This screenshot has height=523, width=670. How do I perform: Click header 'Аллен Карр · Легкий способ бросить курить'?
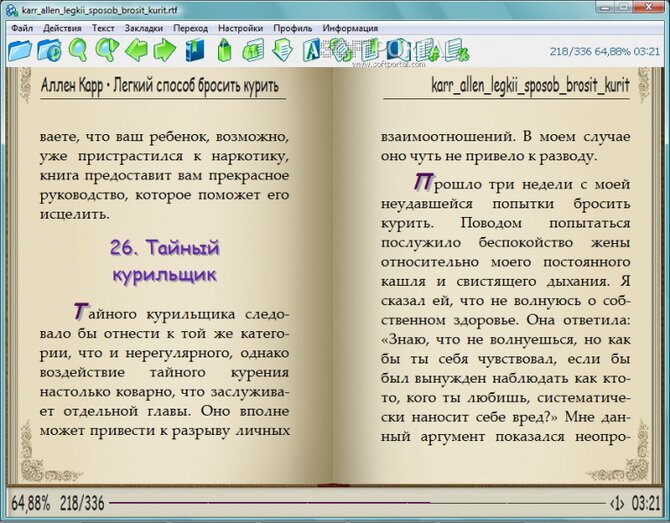tap(159, 86)
